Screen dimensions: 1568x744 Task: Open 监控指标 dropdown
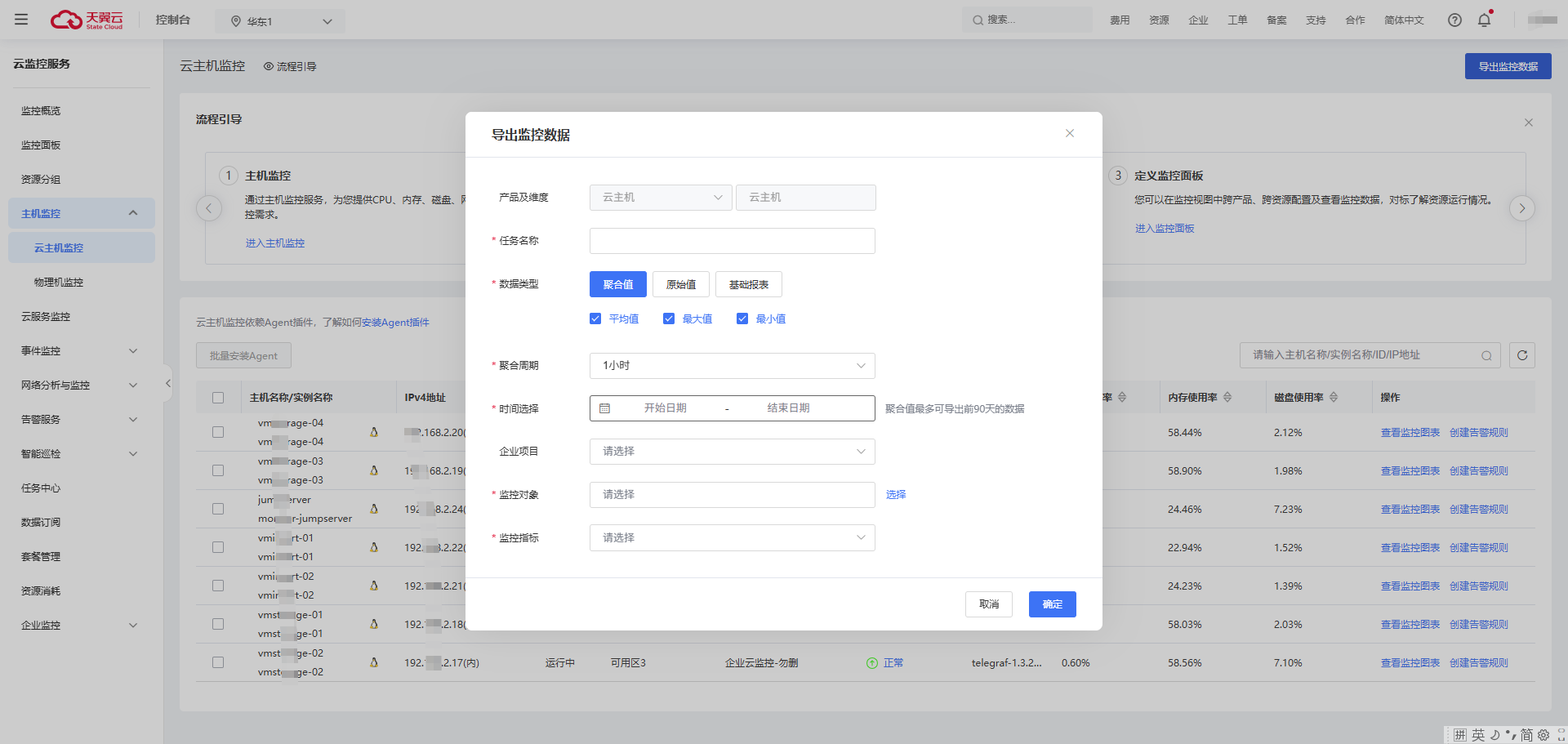733,538
